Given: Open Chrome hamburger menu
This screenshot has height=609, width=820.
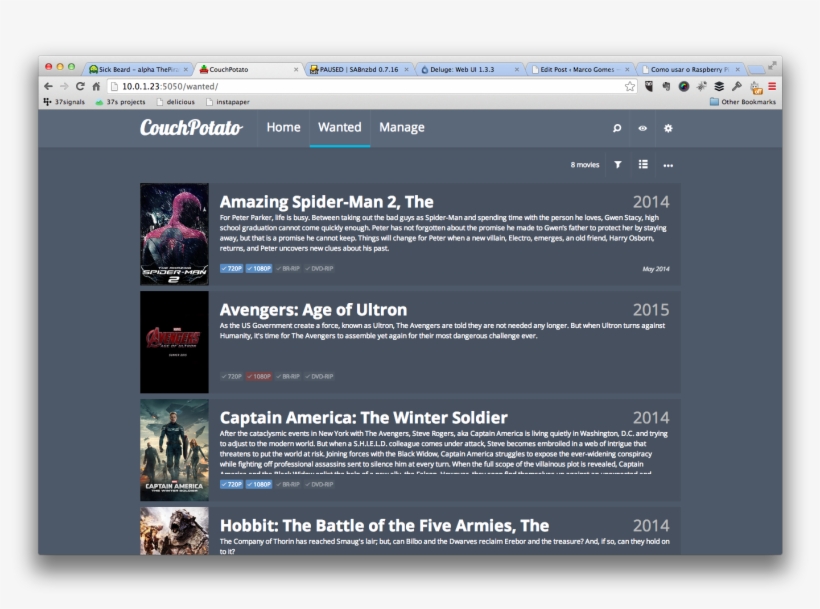Looking at the screenshot, I should tap(772, 87).
